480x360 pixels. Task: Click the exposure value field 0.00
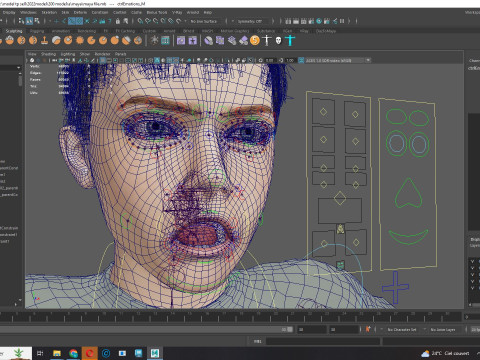270,60
